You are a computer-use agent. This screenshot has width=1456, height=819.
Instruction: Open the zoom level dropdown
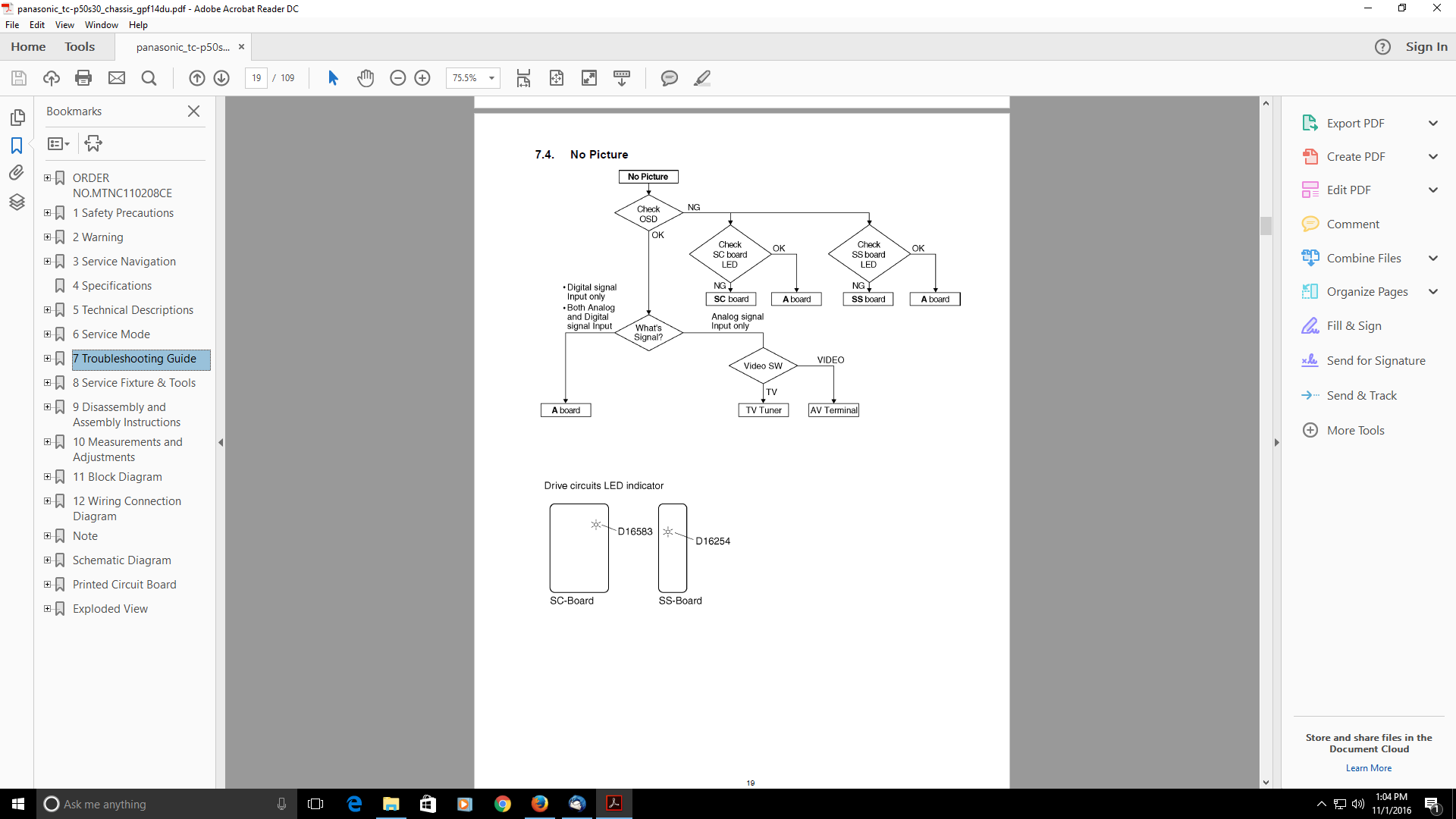click(491, 78)
